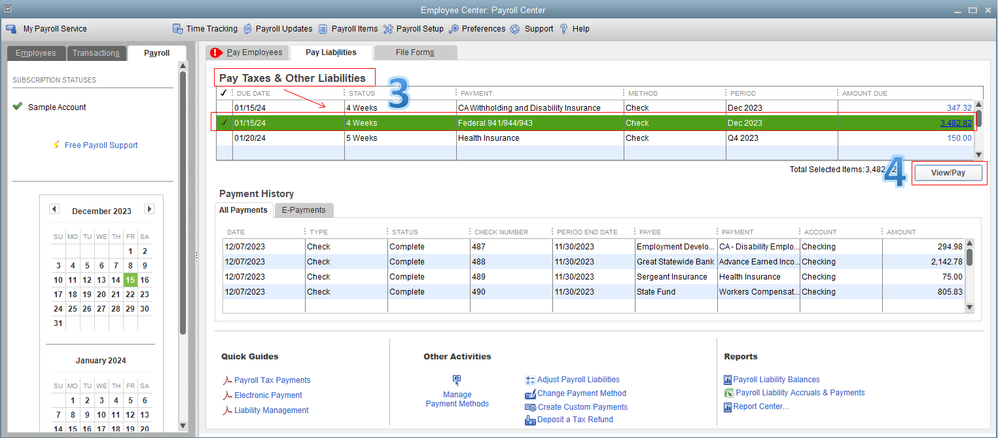Open the Help question mark icon
Screen dimensions: 998x438
tap(564, 29)
